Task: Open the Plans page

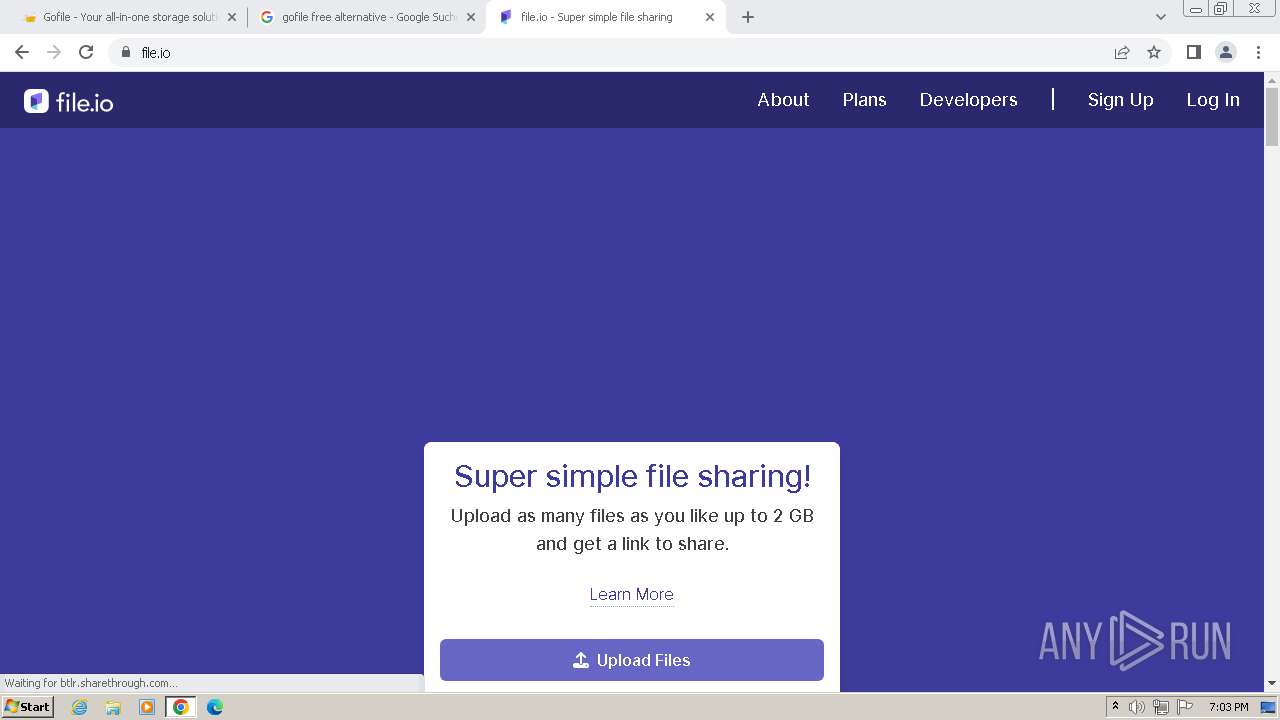Action: 864,100
